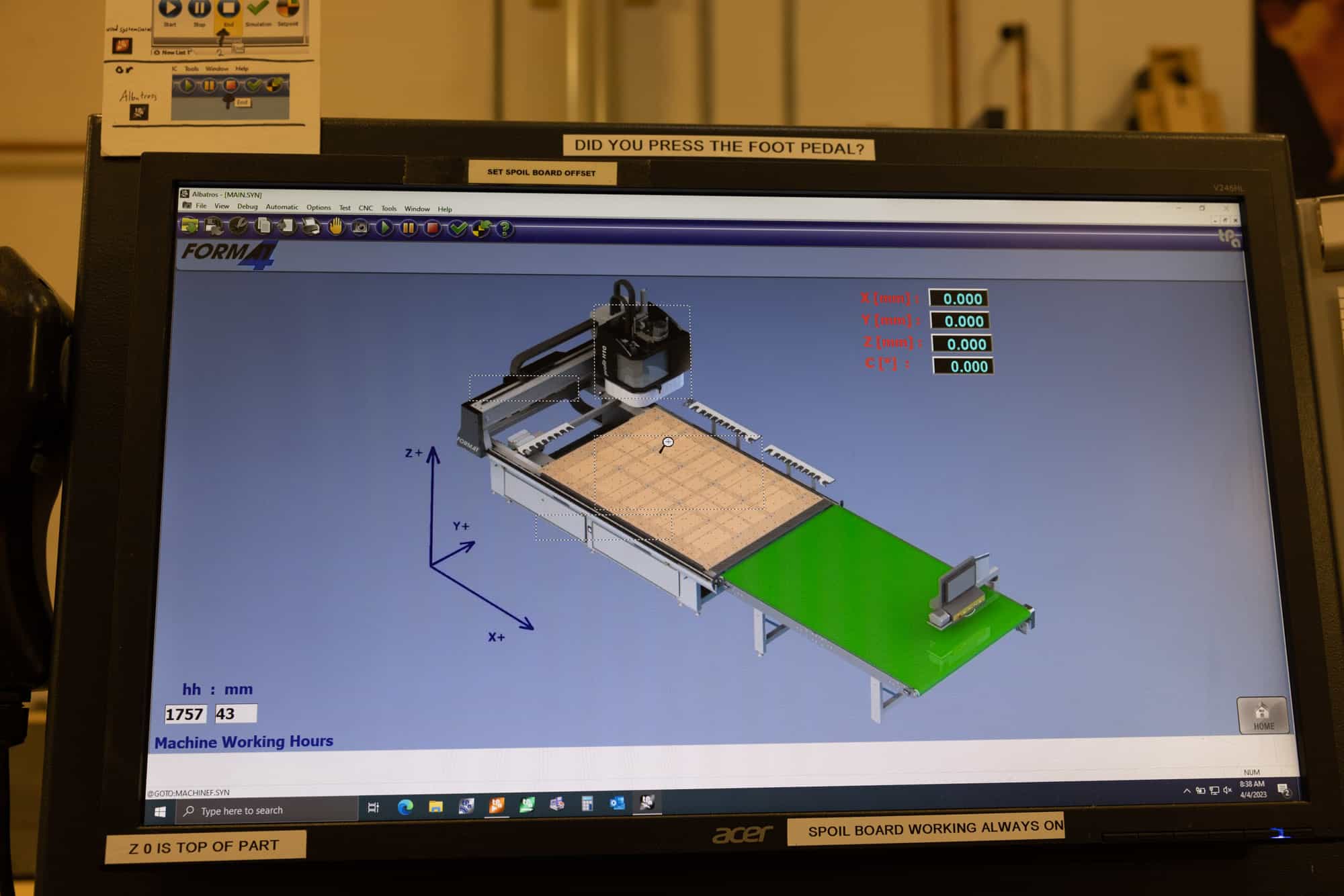Open the clock showing 8:38 AM
This screenshot has height=896, width=1344.
[x=1252, y=789]
